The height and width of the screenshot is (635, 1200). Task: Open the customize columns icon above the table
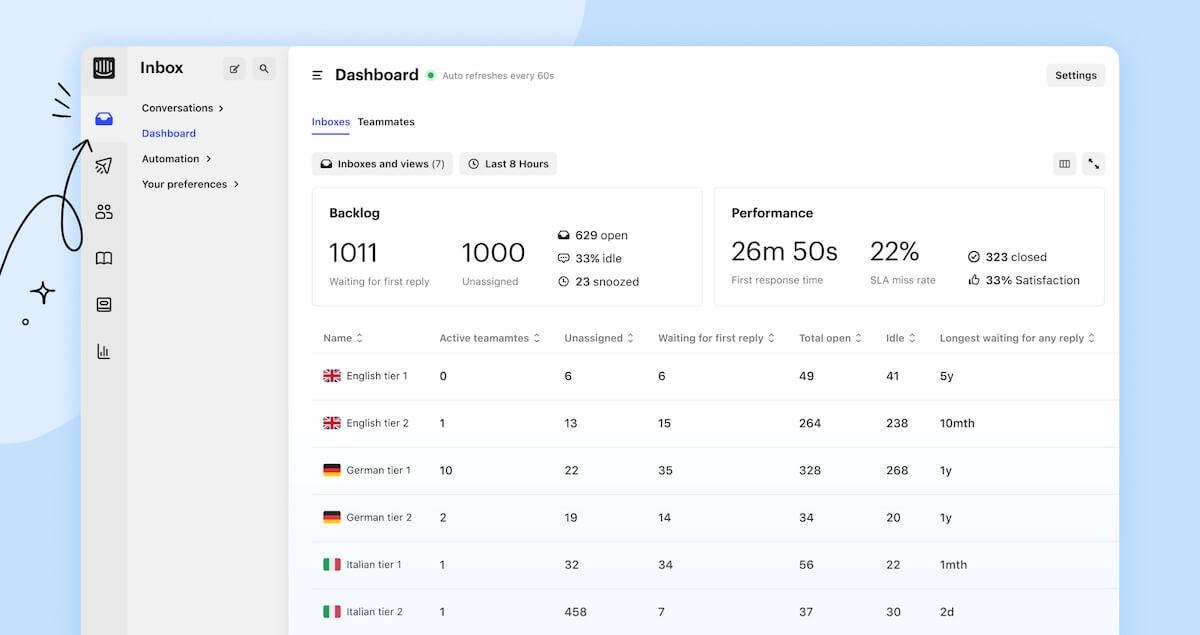pyautogui.click(x=1064, y=163)
